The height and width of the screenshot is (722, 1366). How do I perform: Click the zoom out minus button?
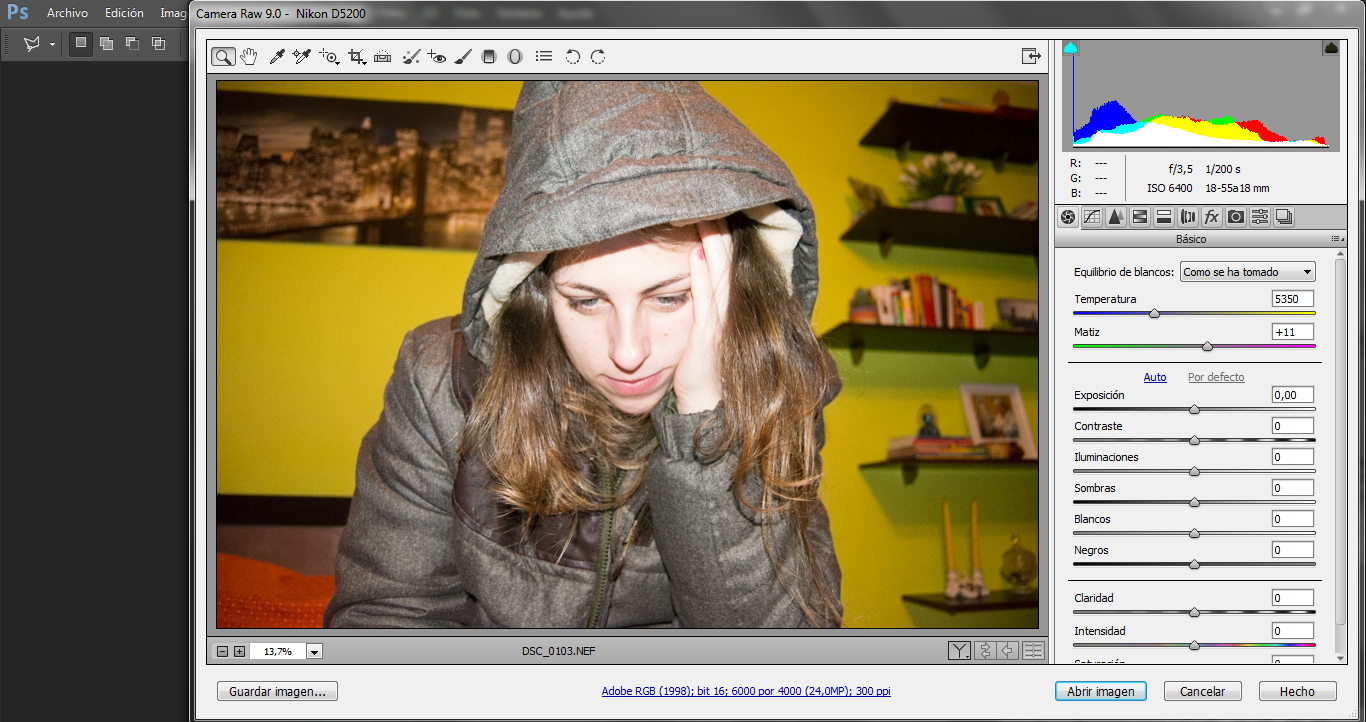[223, 651]
